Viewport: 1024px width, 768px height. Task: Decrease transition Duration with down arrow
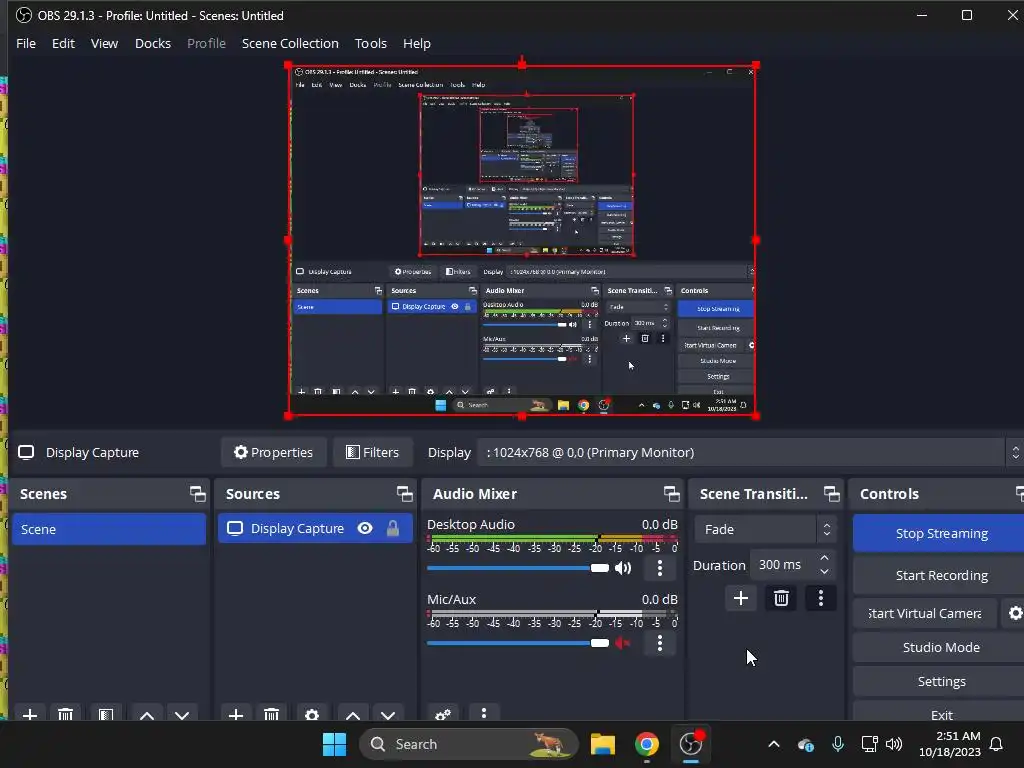824,572
